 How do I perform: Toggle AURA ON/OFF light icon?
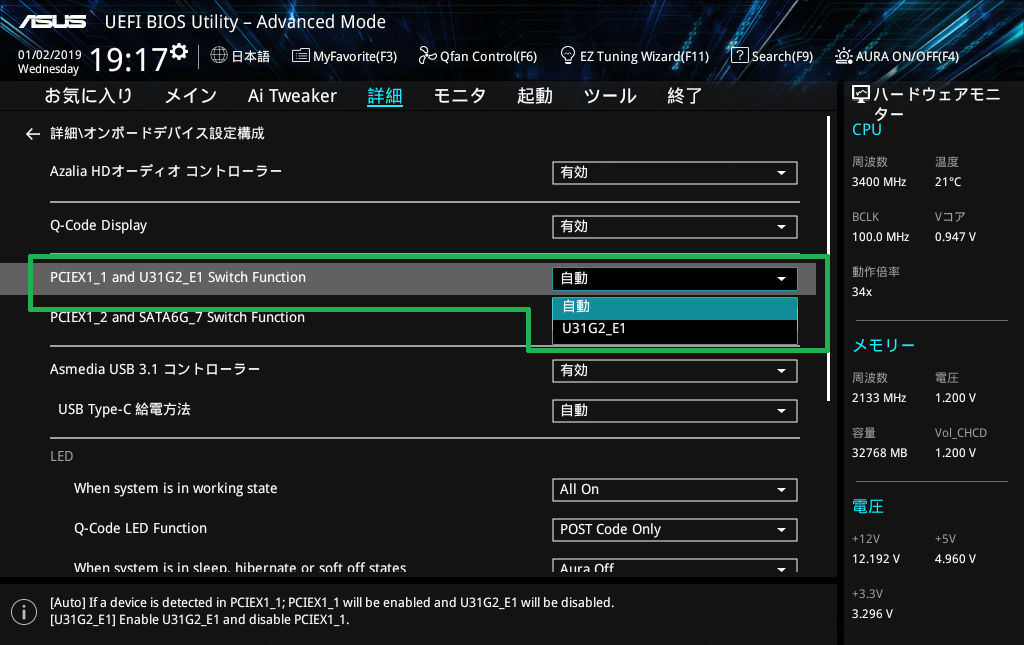pos(843,56)
